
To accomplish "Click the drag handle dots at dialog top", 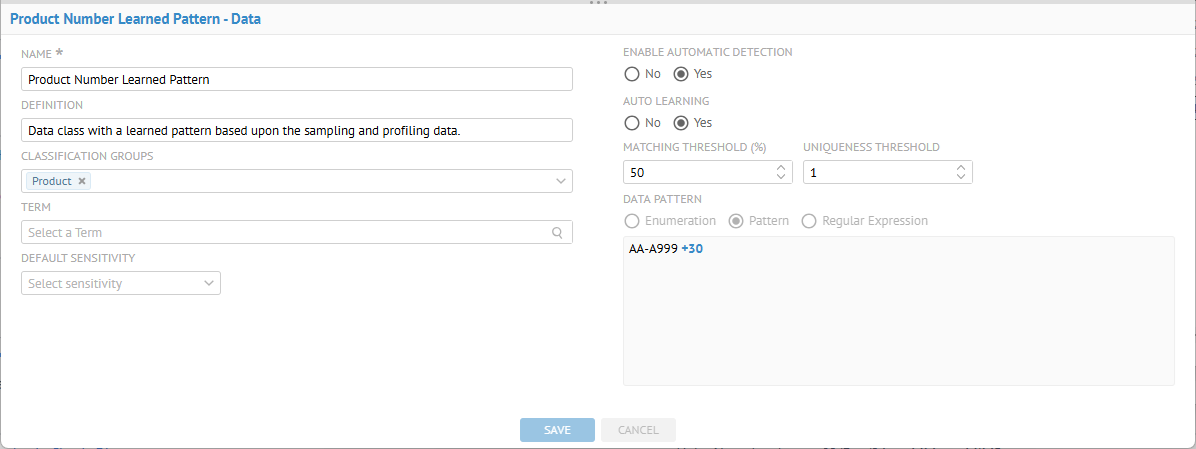I will point(598,3).
